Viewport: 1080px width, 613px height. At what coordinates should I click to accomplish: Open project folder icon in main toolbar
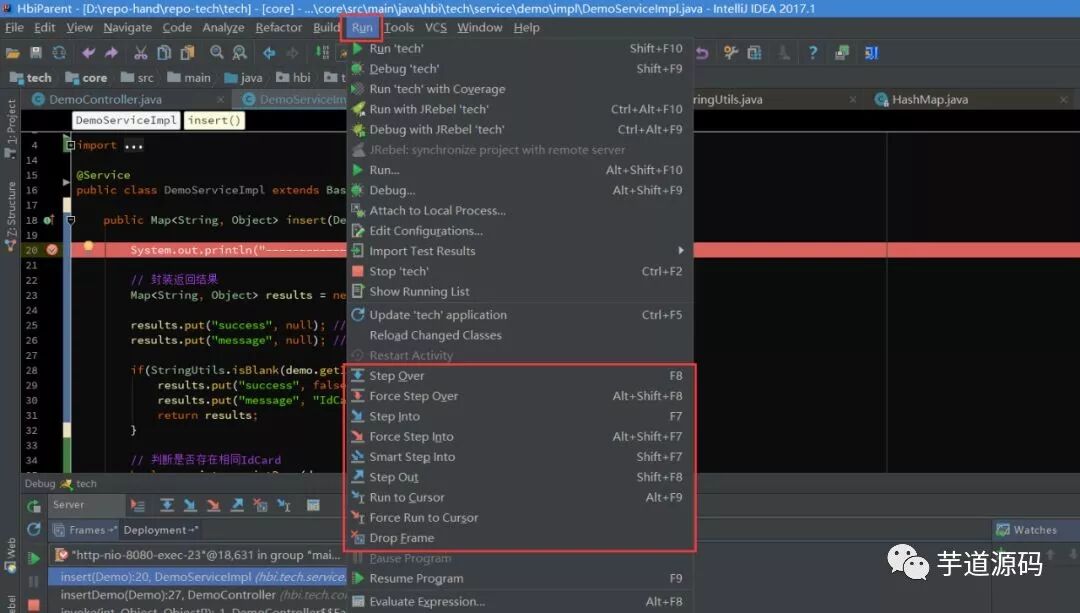(x=12, y=53)
